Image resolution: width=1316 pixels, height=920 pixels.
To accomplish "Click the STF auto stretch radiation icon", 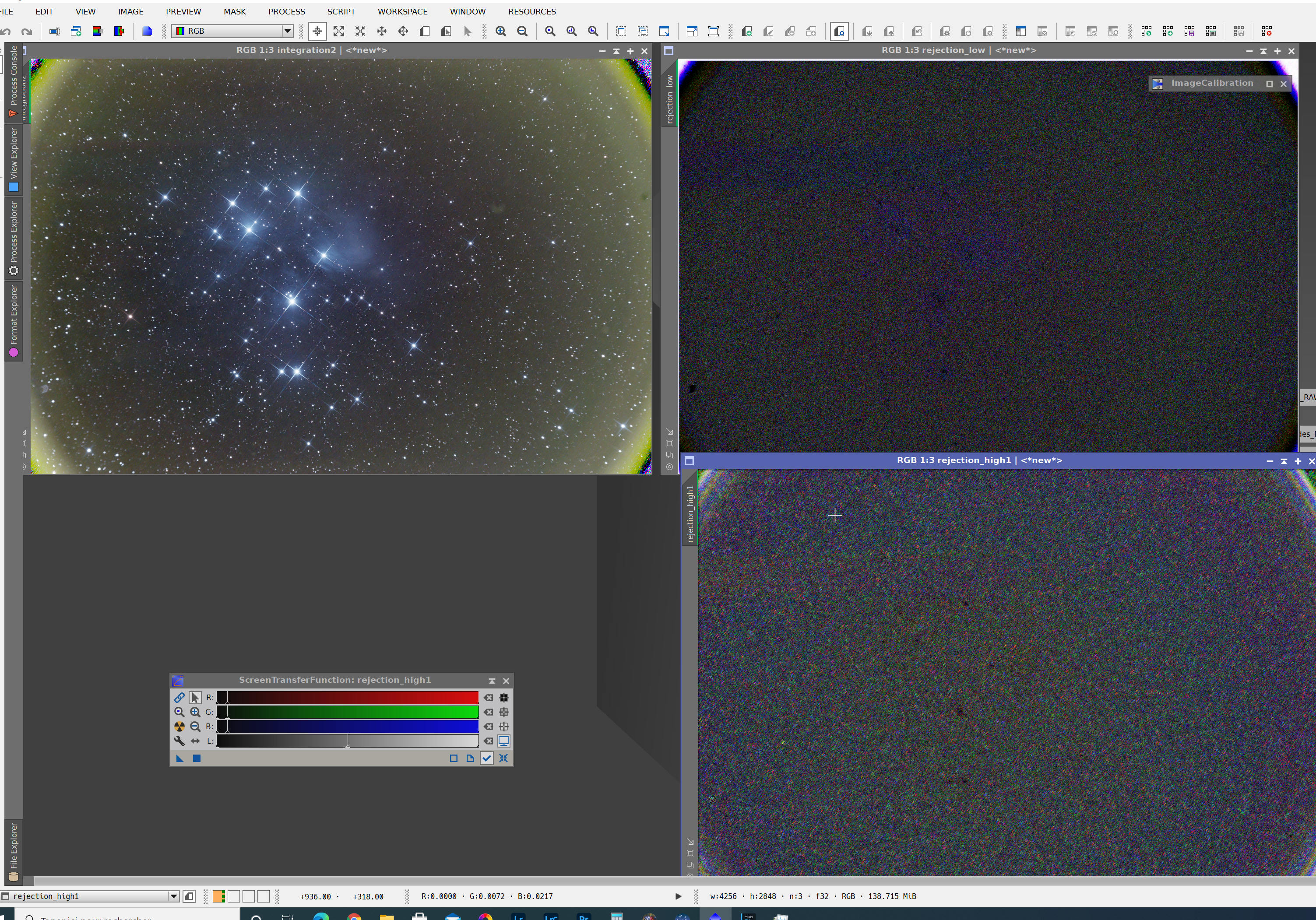I will coord(179,727).
